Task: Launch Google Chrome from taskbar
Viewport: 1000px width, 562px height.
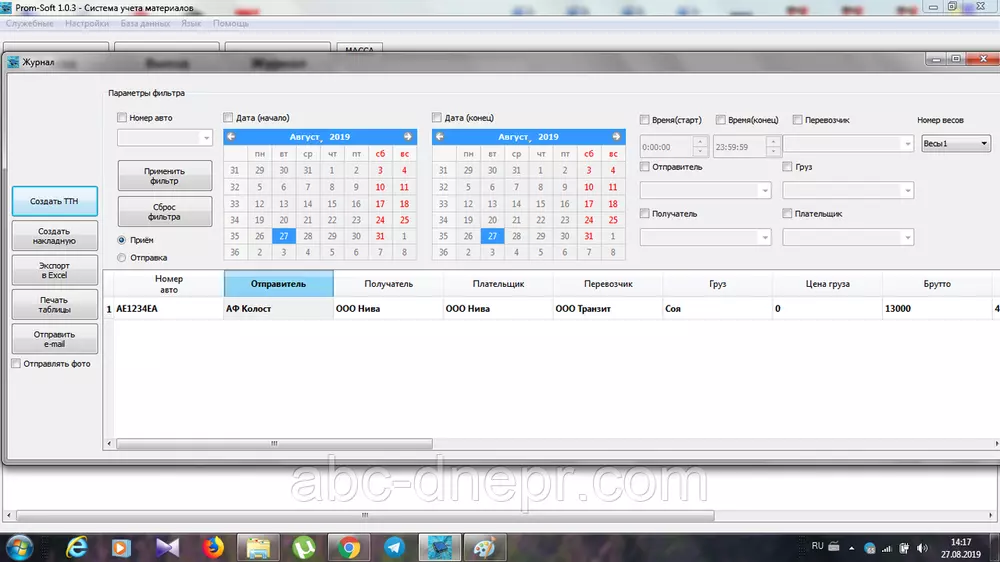Action: point(349,547)
